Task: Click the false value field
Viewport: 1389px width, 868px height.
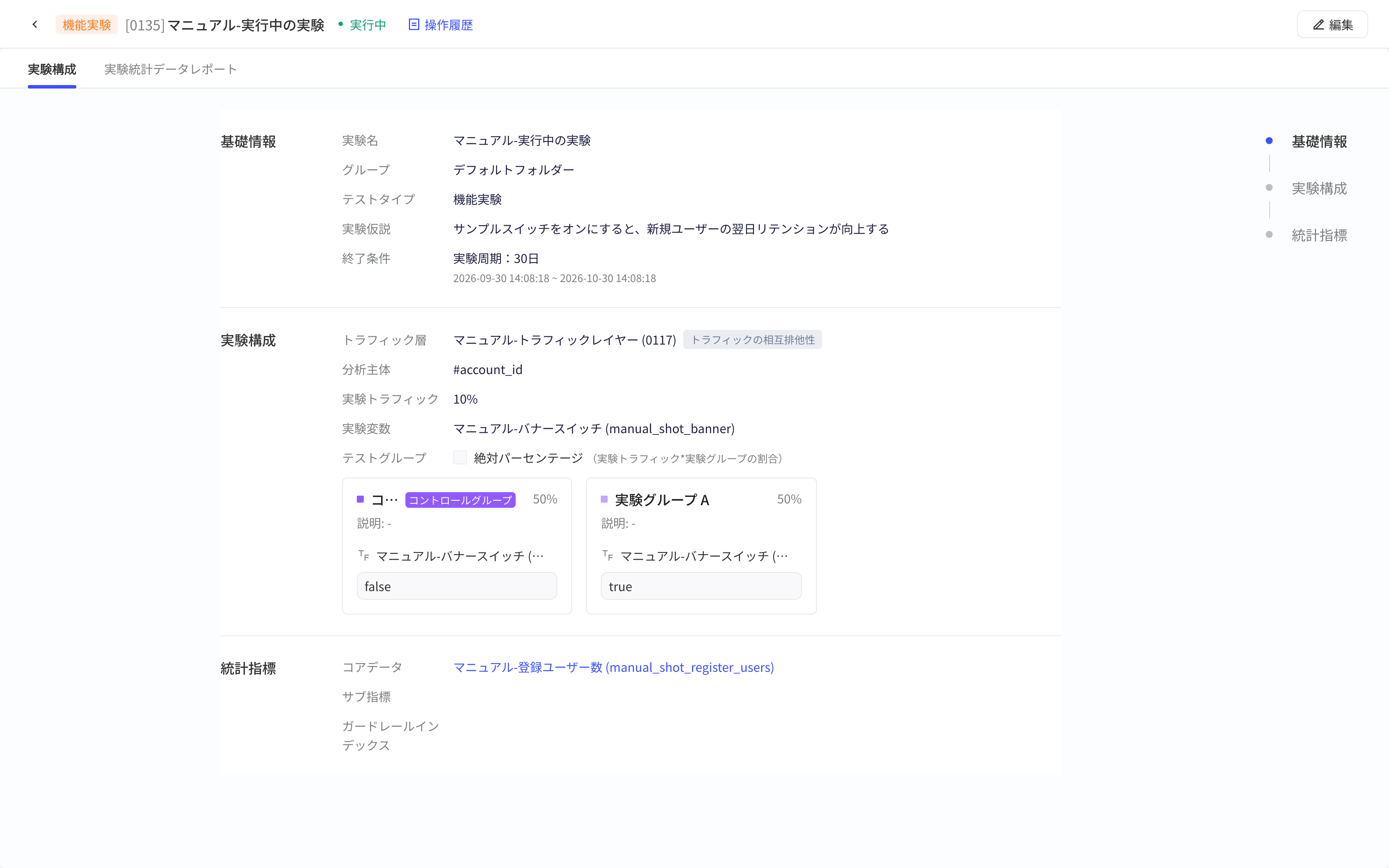Action: (x=457, y=586)
